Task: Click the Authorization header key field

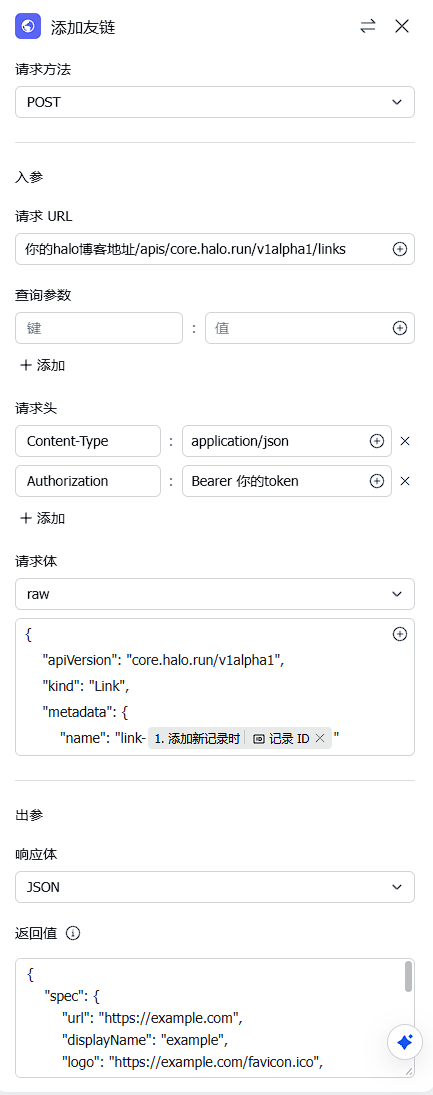Action: pyautogui.click(x=88, y=481)
